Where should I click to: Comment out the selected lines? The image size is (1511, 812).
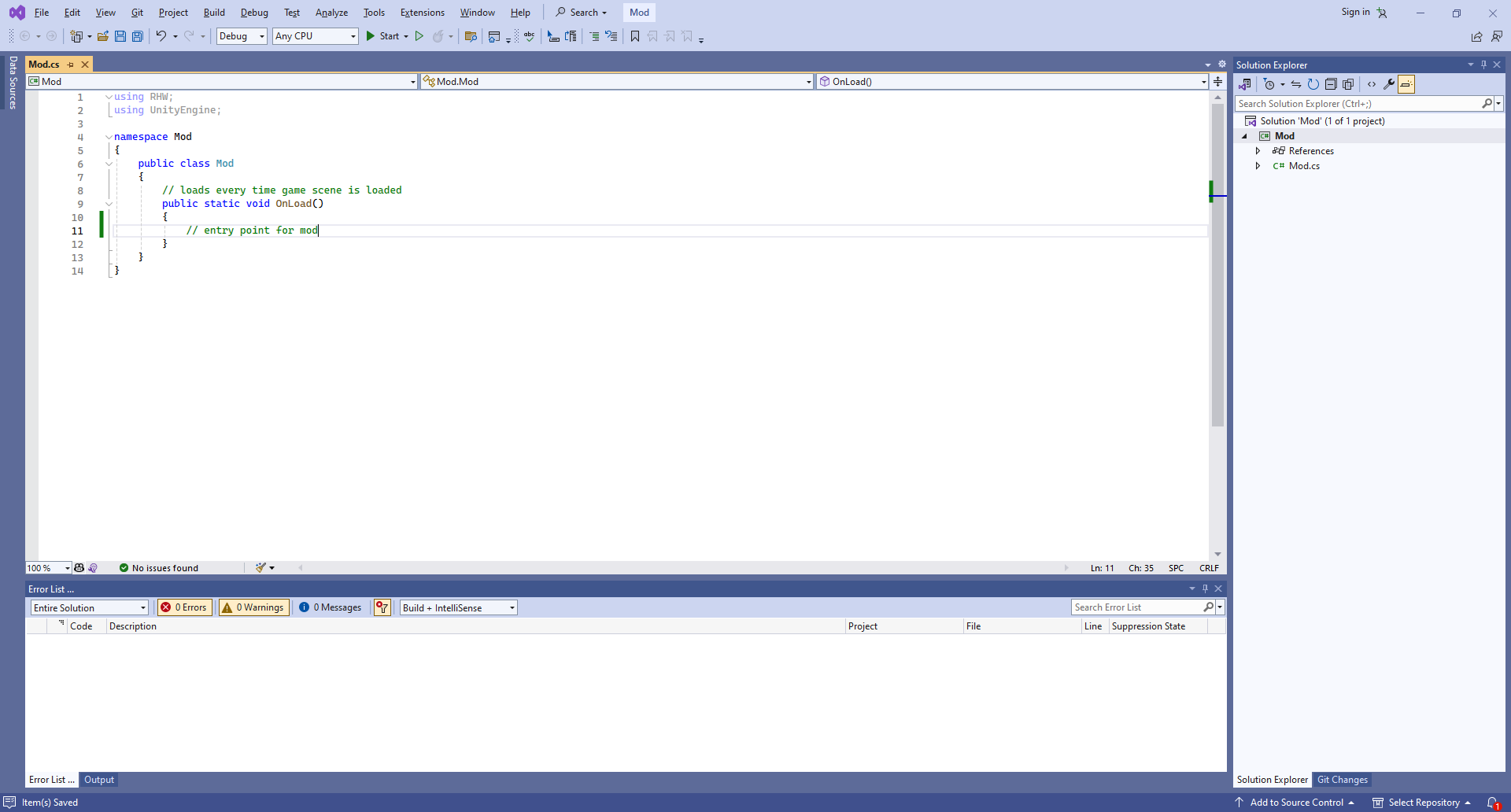click(x=594, y=36)
